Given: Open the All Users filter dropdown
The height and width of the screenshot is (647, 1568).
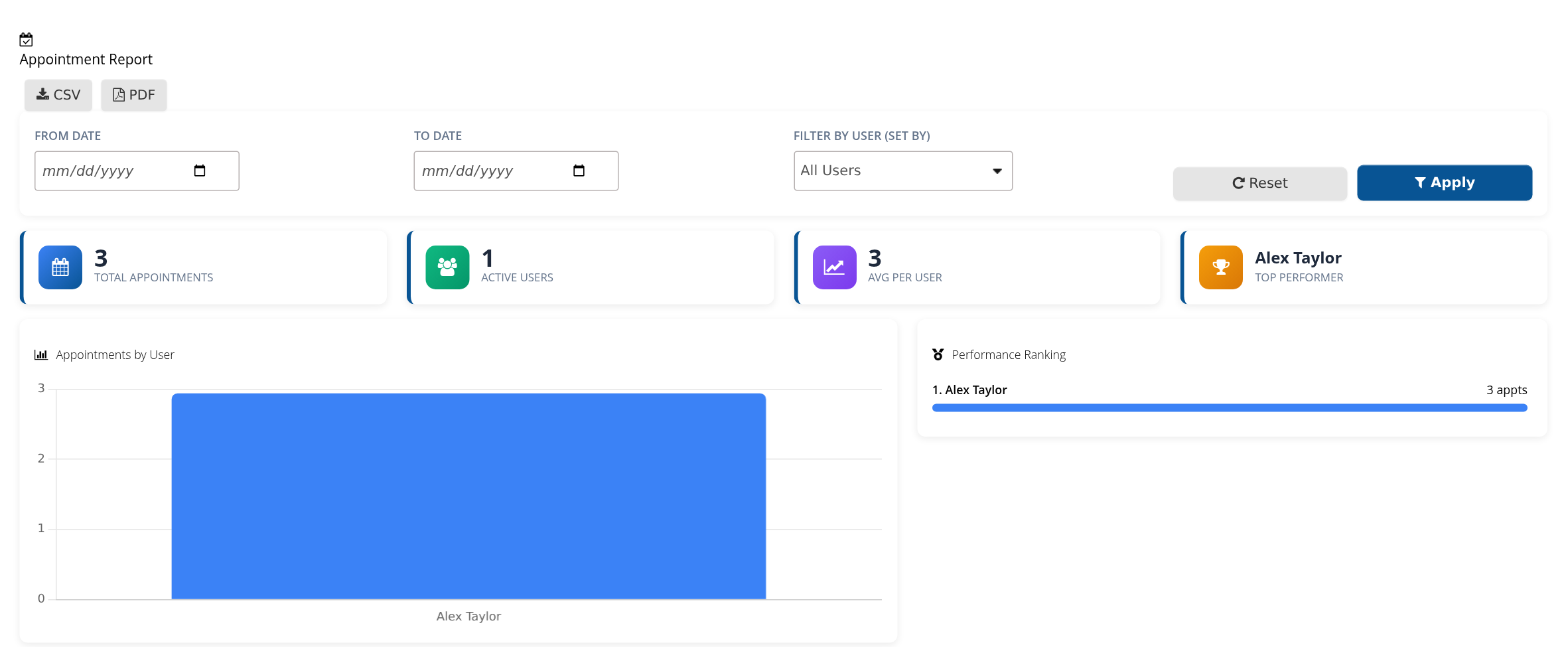Looking at the screenshot, I should [903, 171].
